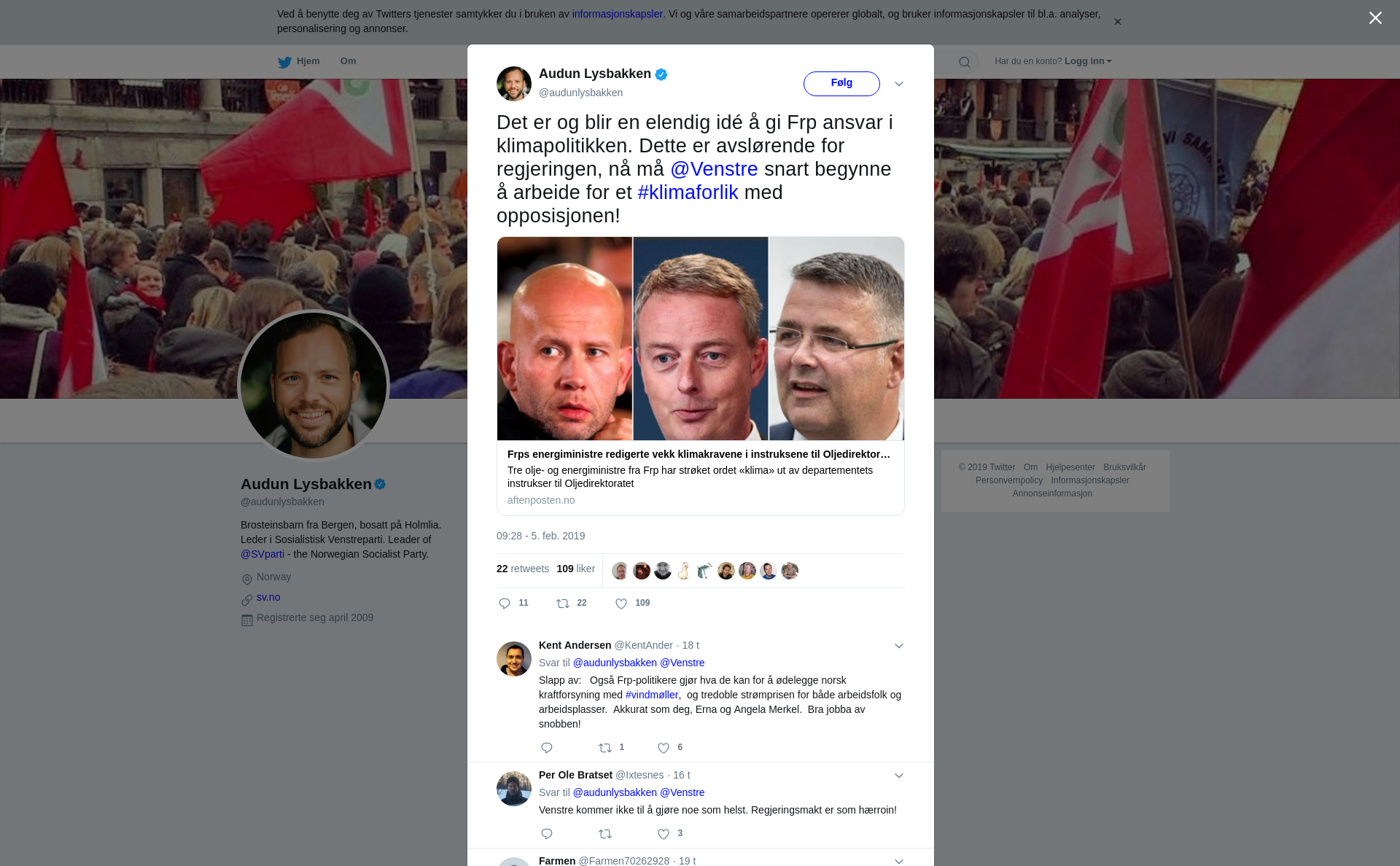The width and height of the screenshot is (1400, 866).
Task: Like Kent Andersen's reply
Action: pyautogui.click(x=664, y=748)
